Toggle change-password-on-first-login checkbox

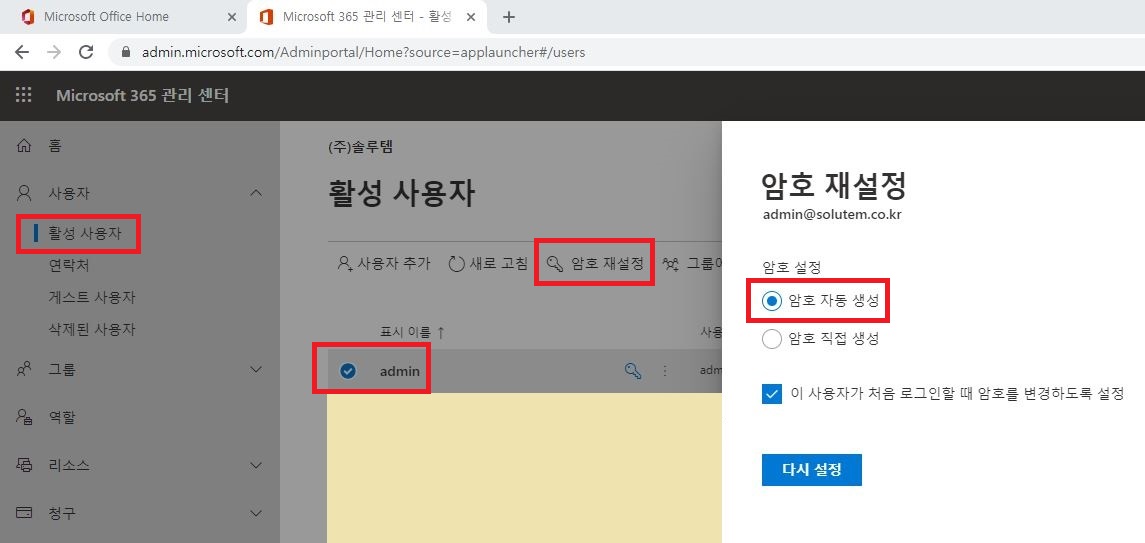coord(771,394)
